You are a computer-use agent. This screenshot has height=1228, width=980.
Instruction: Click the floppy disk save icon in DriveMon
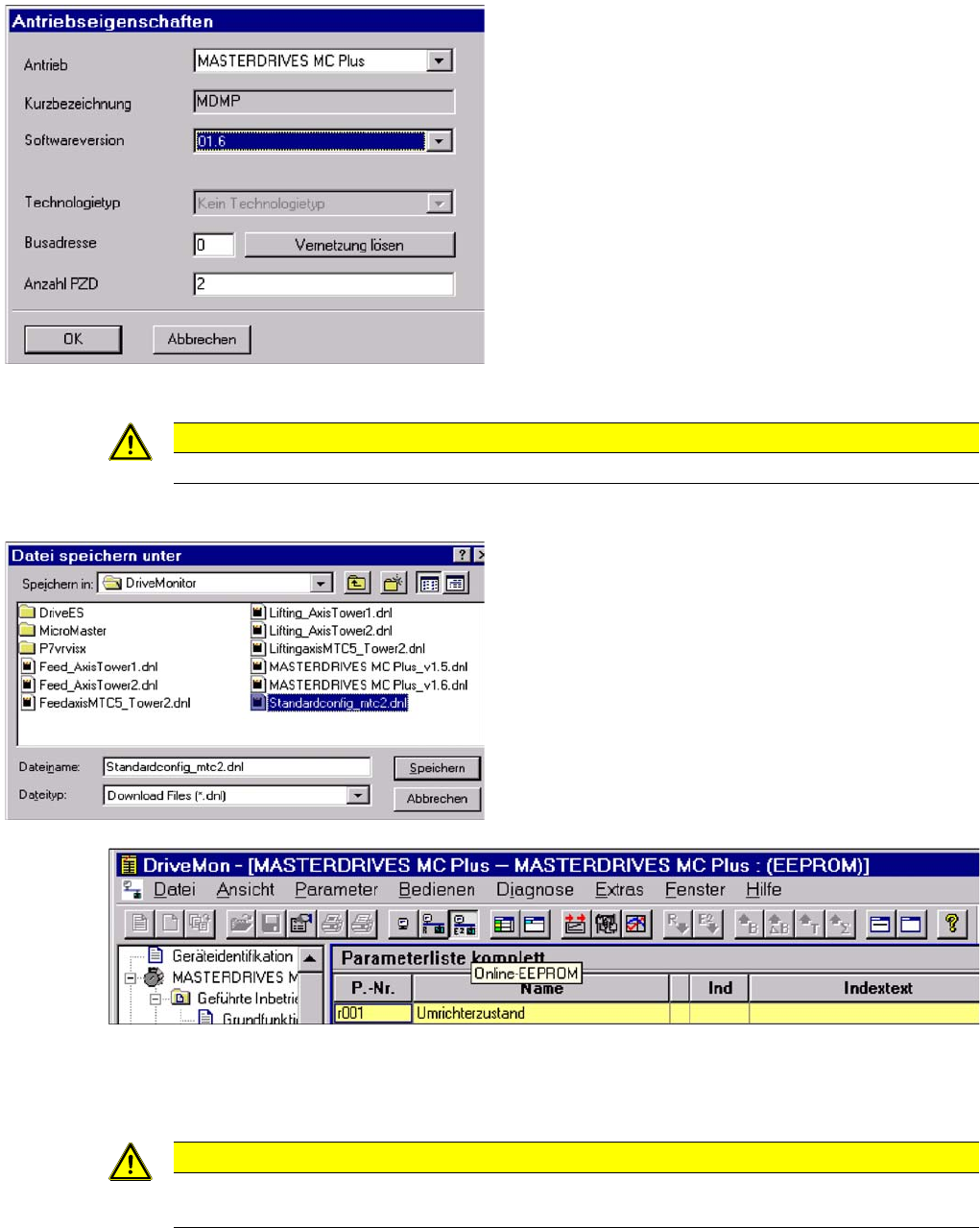(271, 924)
